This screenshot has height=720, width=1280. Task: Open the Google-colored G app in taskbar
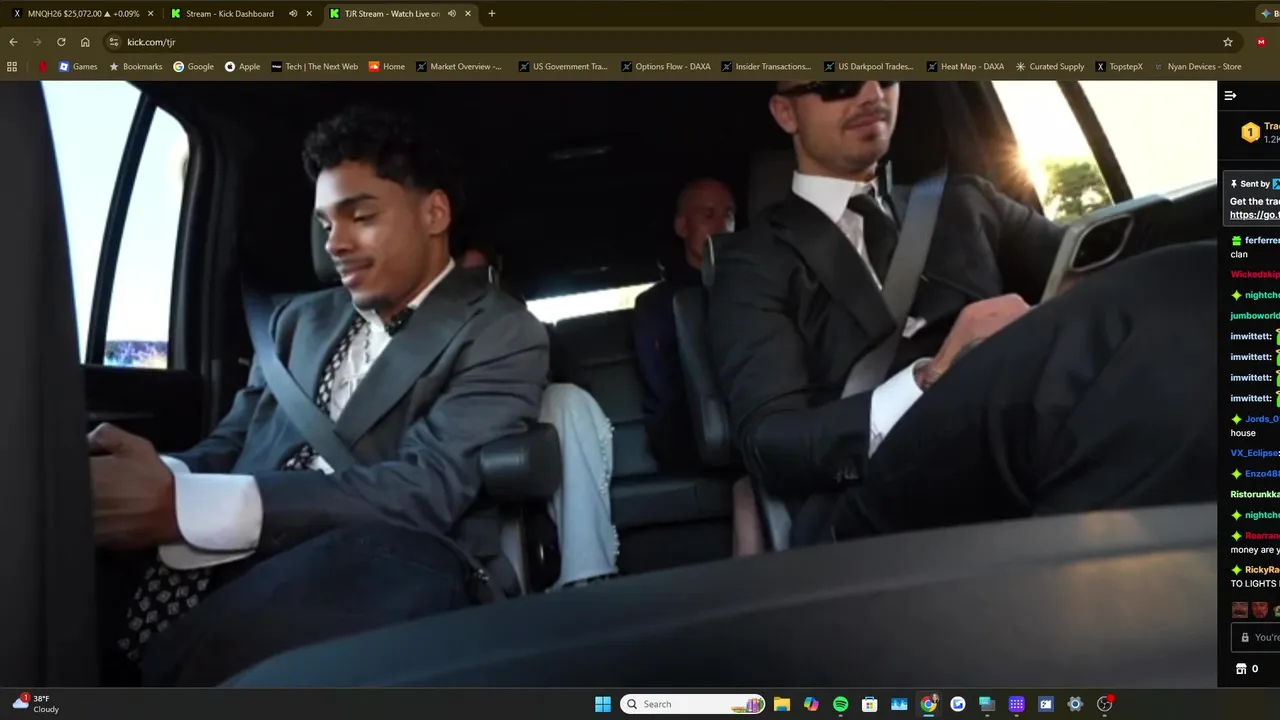click(958, 704)
